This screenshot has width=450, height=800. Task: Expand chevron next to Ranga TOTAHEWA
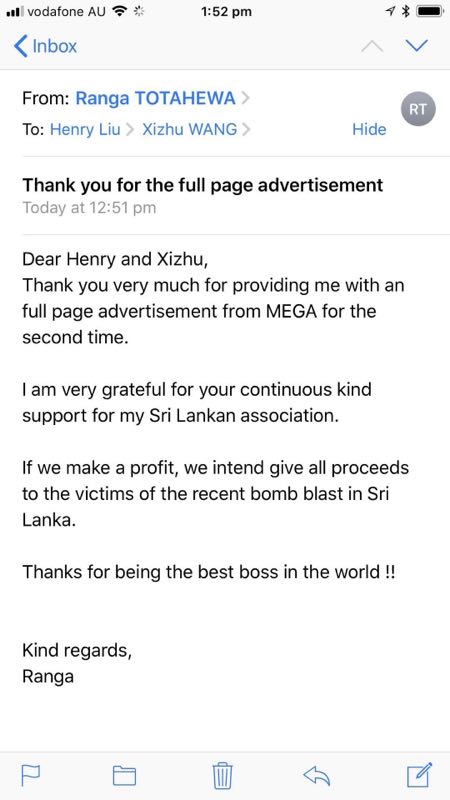coord(245,98)
